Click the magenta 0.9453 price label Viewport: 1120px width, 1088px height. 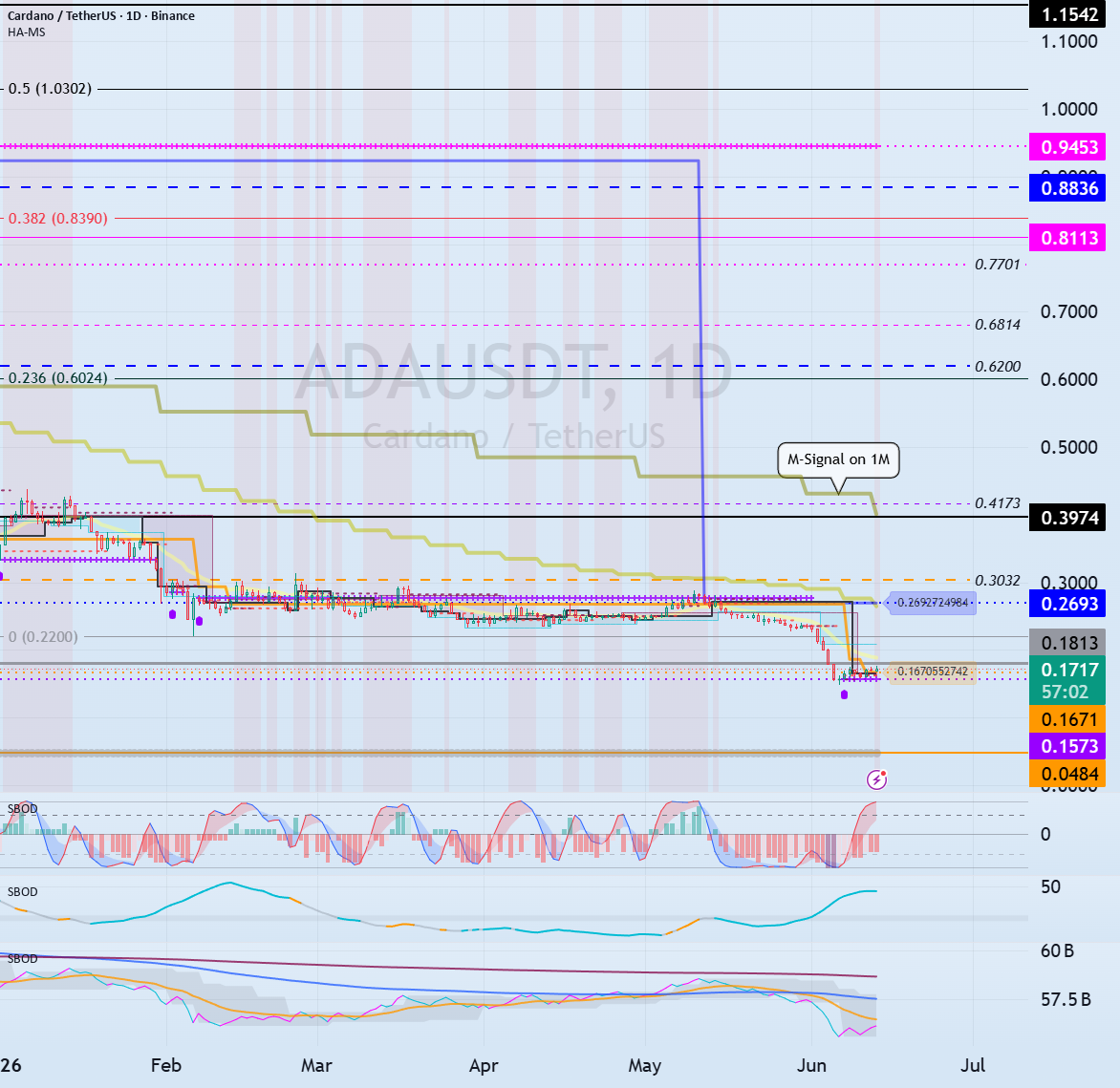(1067, 147)
